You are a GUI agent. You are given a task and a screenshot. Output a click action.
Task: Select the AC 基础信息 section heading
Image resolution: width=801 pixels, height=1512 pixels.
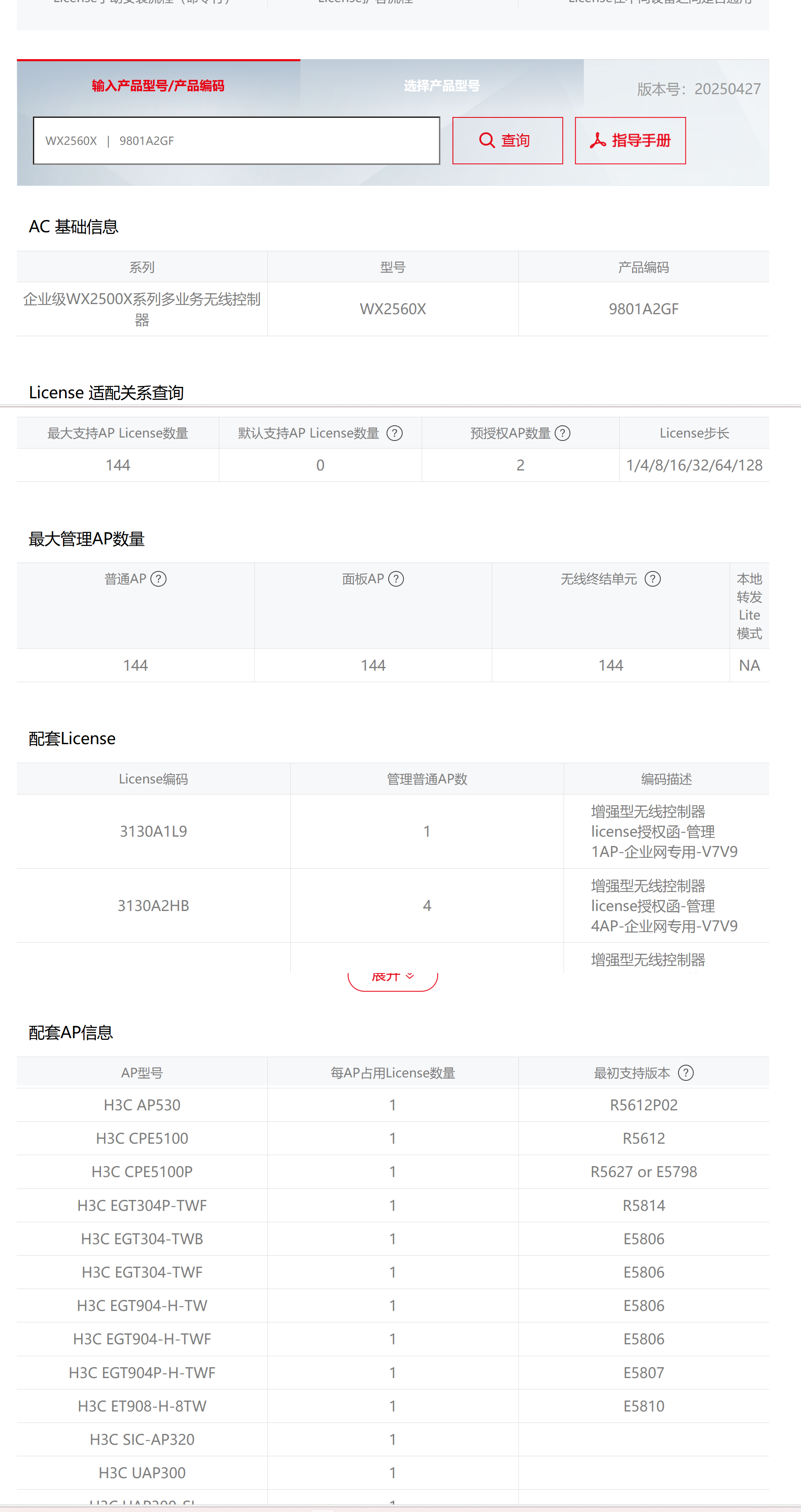[74, 227]
